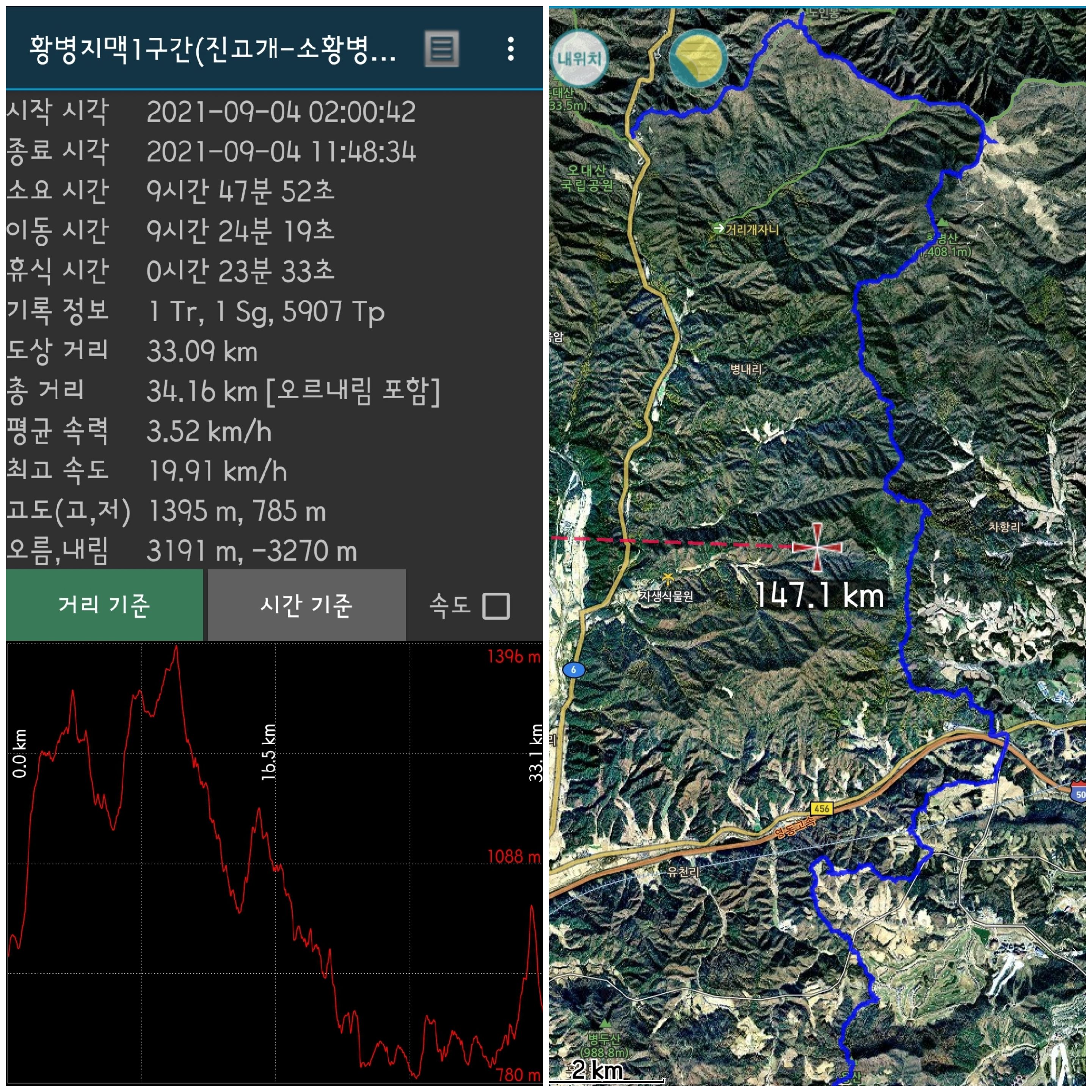Viewport: 1092px width, 1092px height.
Task: Switch to 시간 기준 time tab
Action: pos(306,605)
